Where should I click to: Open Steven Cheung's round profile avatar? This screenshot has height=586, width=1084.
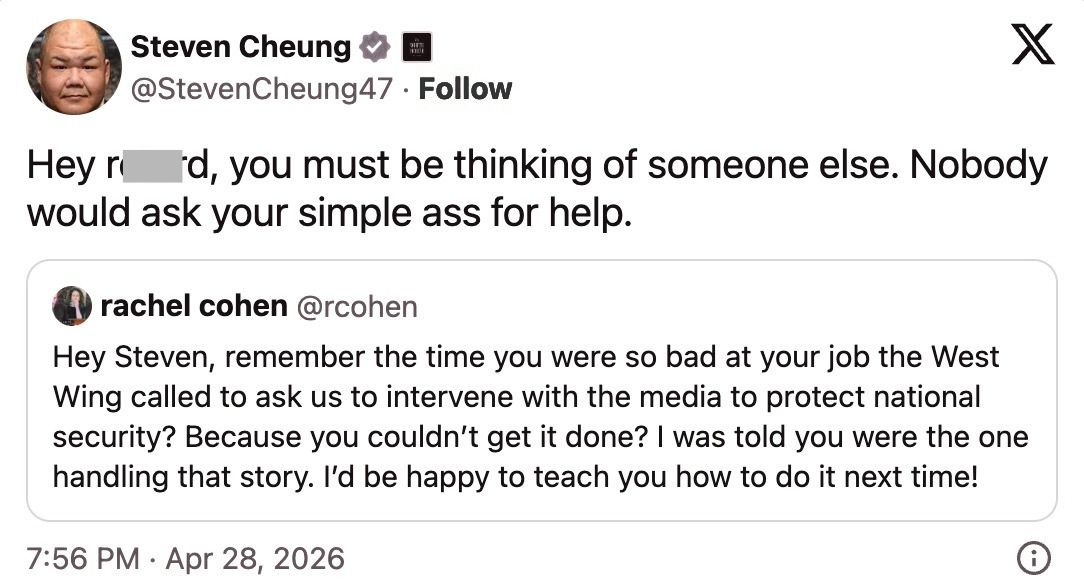pyautogui.click(x=73, y=66)
